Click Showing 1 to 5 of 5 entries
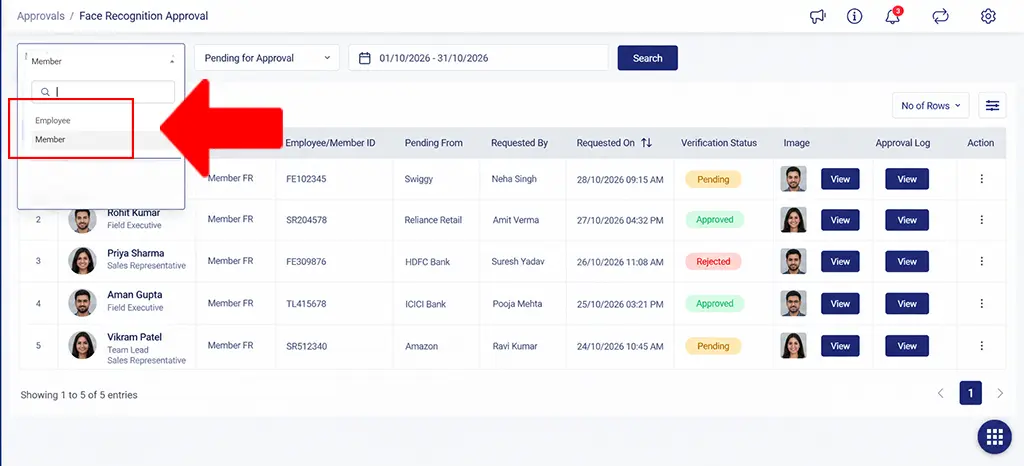1024x466 pixels. coord(79,395)
